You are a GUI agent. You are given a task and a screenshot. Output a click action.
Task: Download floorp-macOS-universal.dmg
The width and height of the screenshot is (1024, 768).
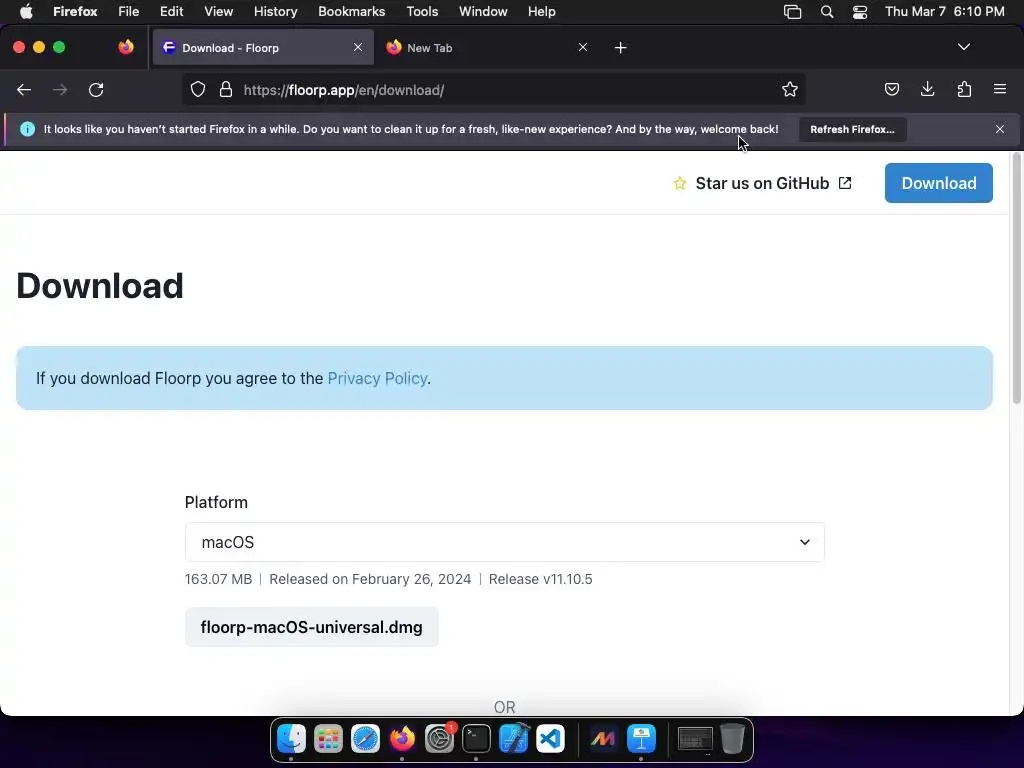[x=312, y=627]
